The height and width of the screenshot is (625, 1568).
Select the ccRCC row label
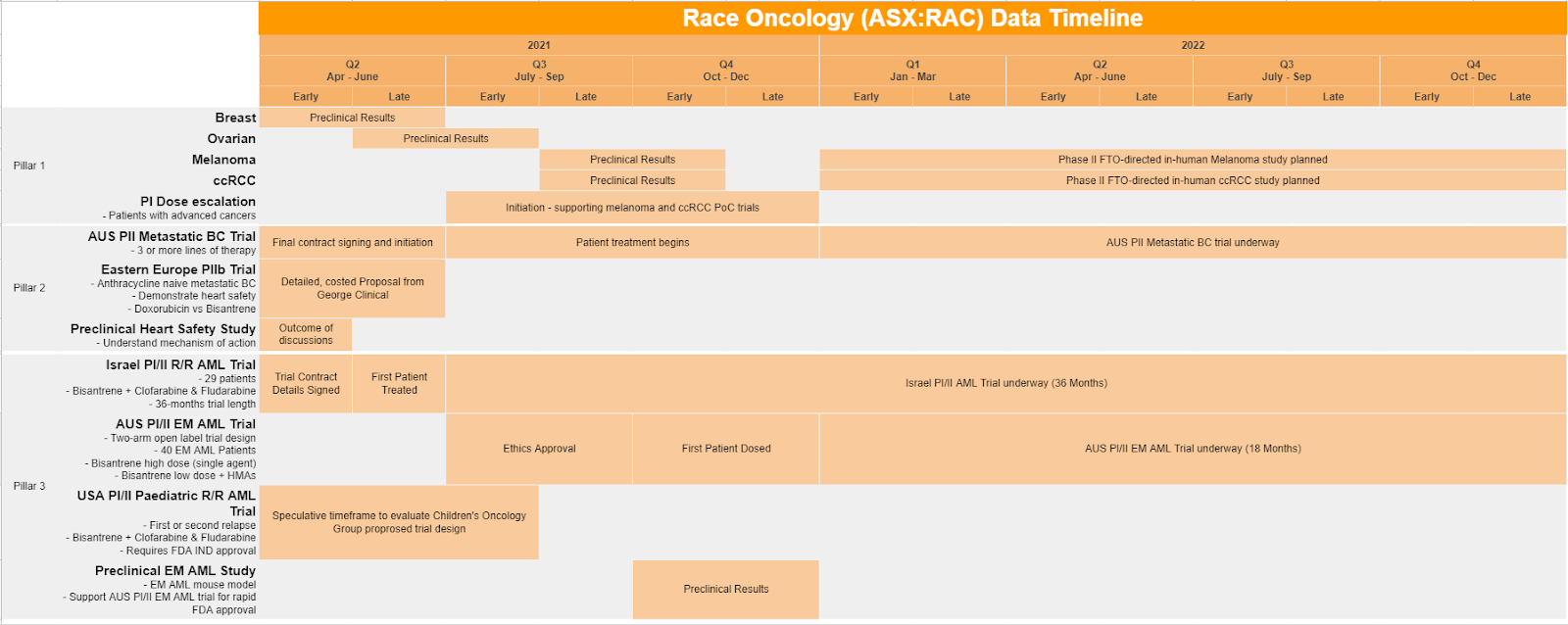tap(234, 180)
